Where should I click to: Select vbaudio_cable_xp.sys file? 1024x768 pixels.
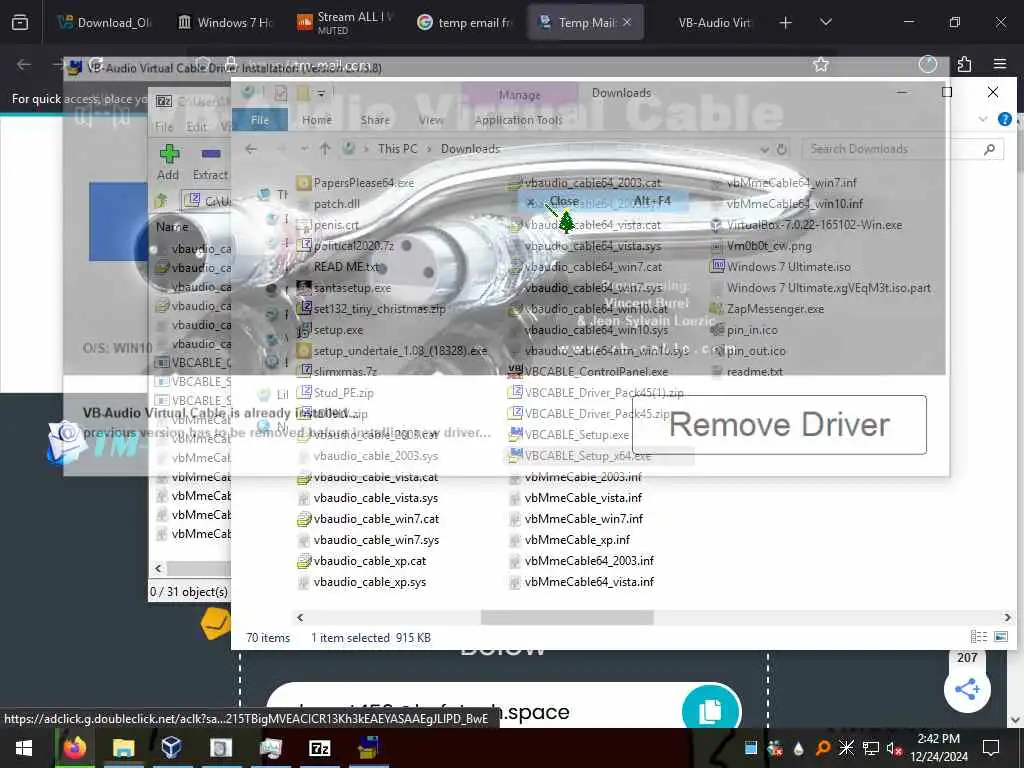(361, 582)
